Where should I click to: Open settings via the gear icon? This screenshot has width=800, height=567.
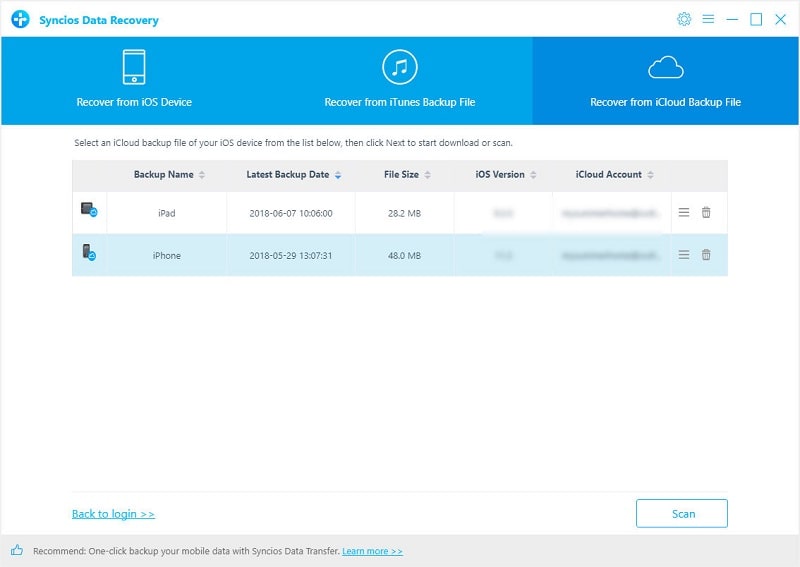point(684,19)
